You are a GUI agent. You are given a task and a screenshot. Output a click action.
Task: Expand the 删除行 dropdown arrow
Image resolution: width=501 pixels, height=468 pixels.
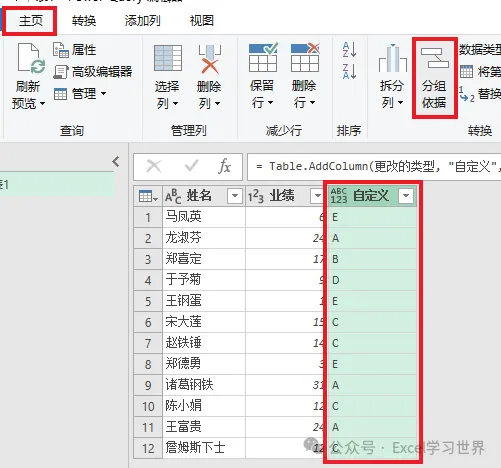tap(312, 102)
